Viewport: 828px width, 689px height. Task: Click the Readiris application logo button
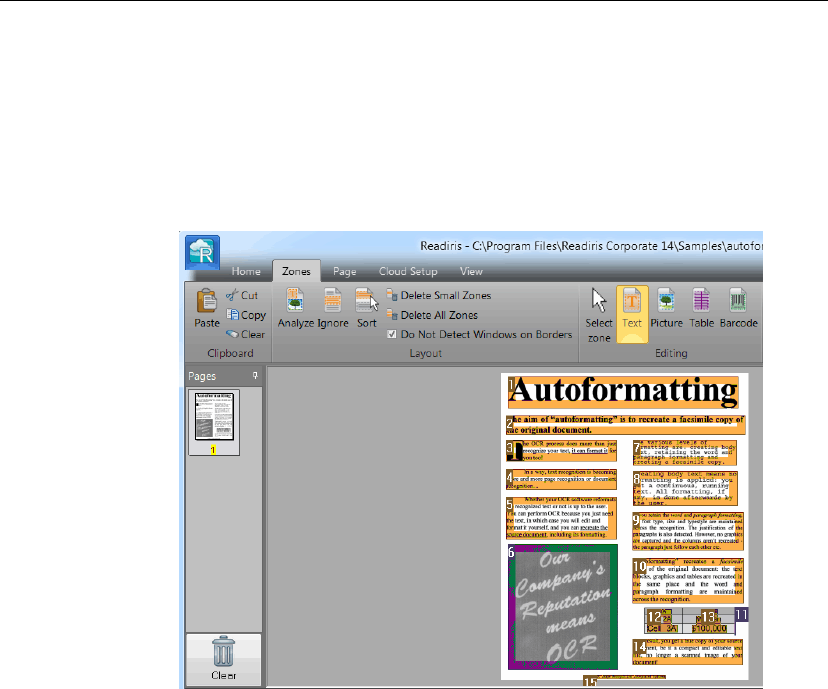[202, 252]
